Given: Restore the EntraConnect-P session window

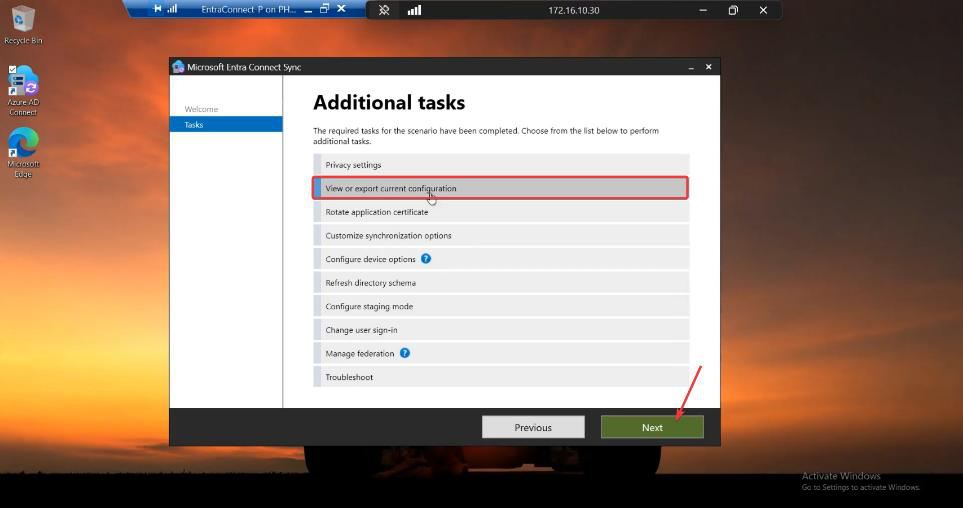Looking at the screenshot, I should coord(324,9).
